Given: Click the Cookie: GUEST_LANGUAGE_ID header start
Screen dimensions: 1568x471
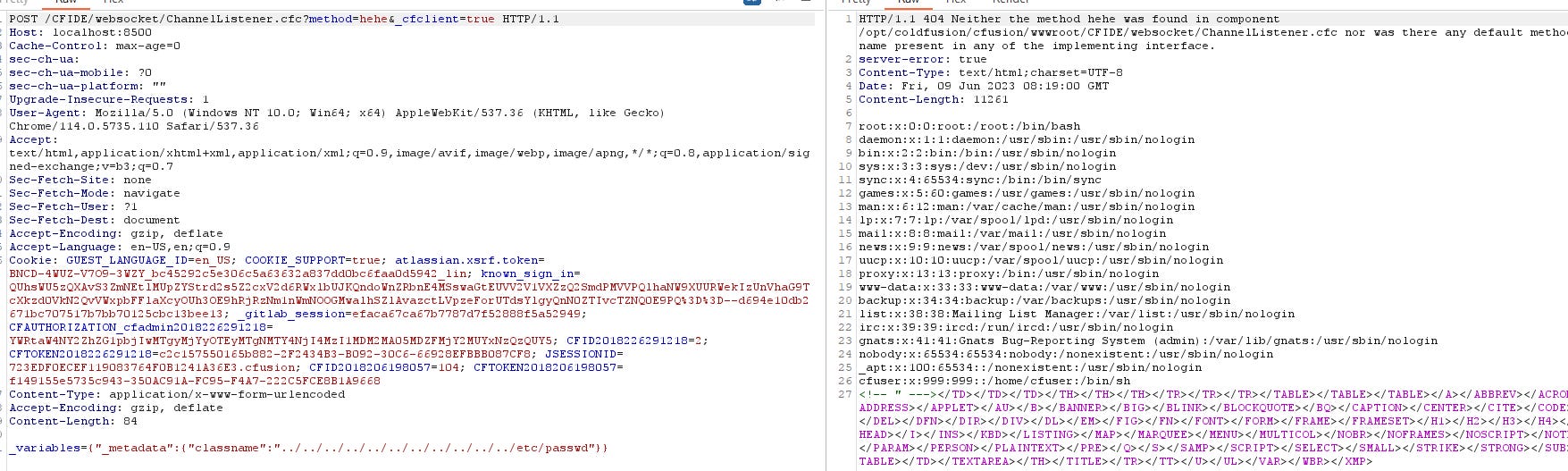Looking at the screenshot, I should point(123,260).
